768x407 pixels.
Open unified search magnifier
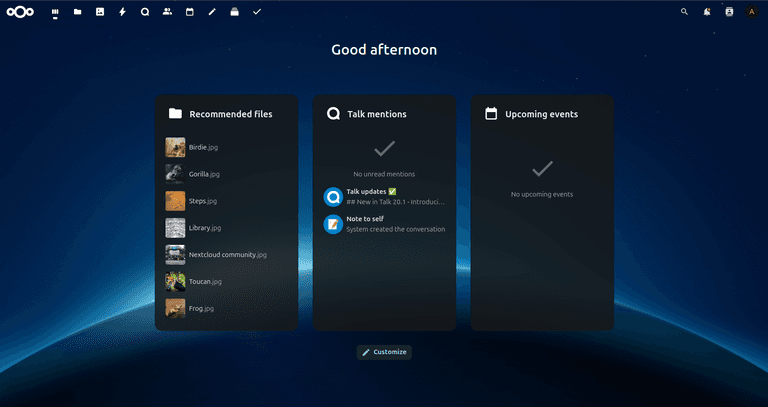point(684,12)
